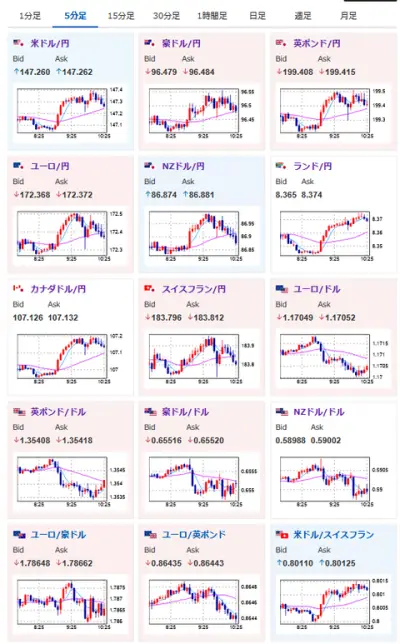
Task: Click the flag icon beside 米ドル/スイスフラン
Action: [282, 535]
